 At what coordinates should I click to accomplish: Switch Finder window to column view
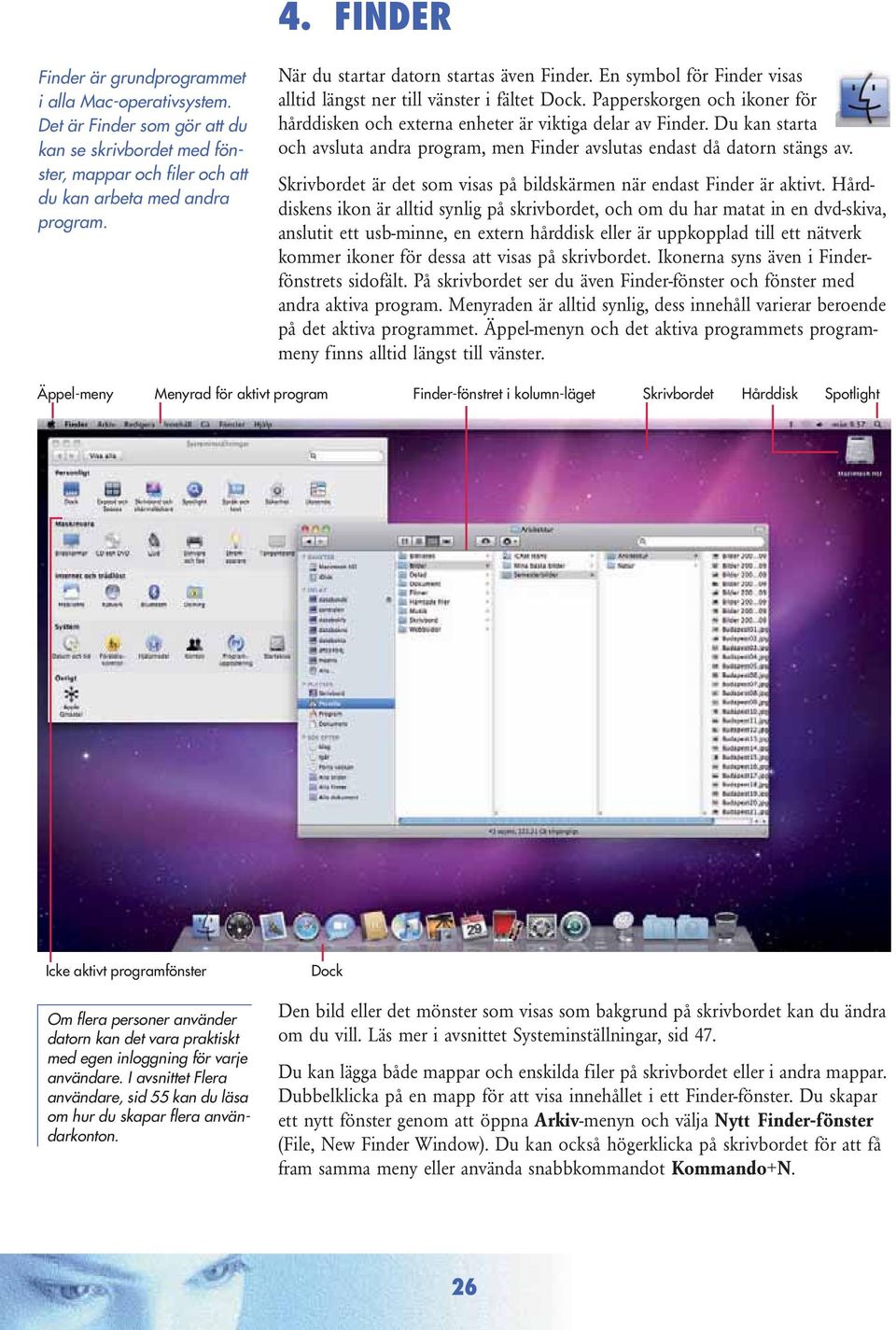(x=432, y=541)
